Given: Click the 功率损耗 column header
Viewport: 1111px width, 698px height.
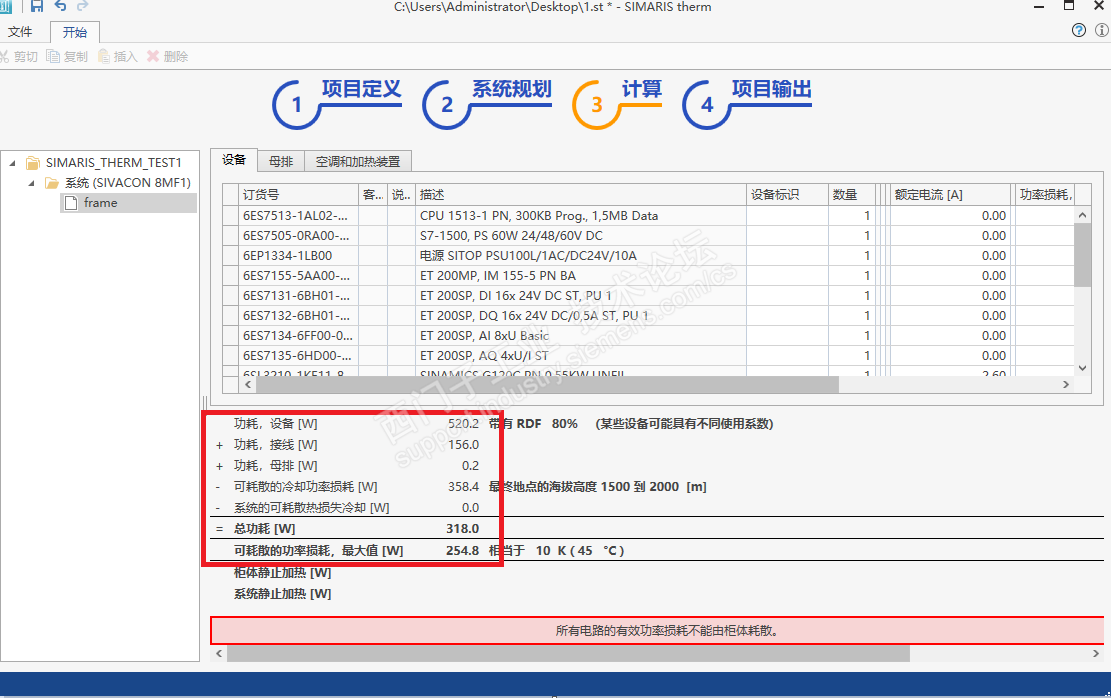Looking at the screenshot, I should (x=1047, y=194).
